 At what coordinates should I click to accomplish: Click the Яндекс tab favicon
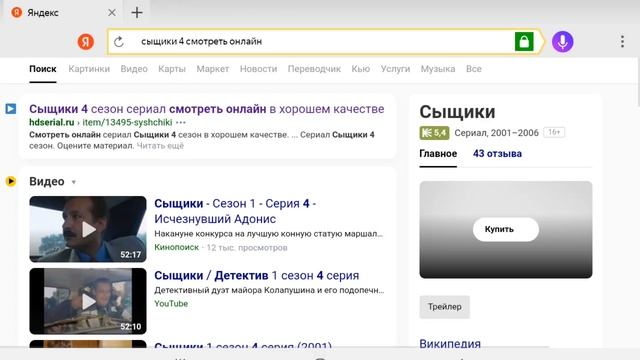pyautogui.click(x=17, y=12)
